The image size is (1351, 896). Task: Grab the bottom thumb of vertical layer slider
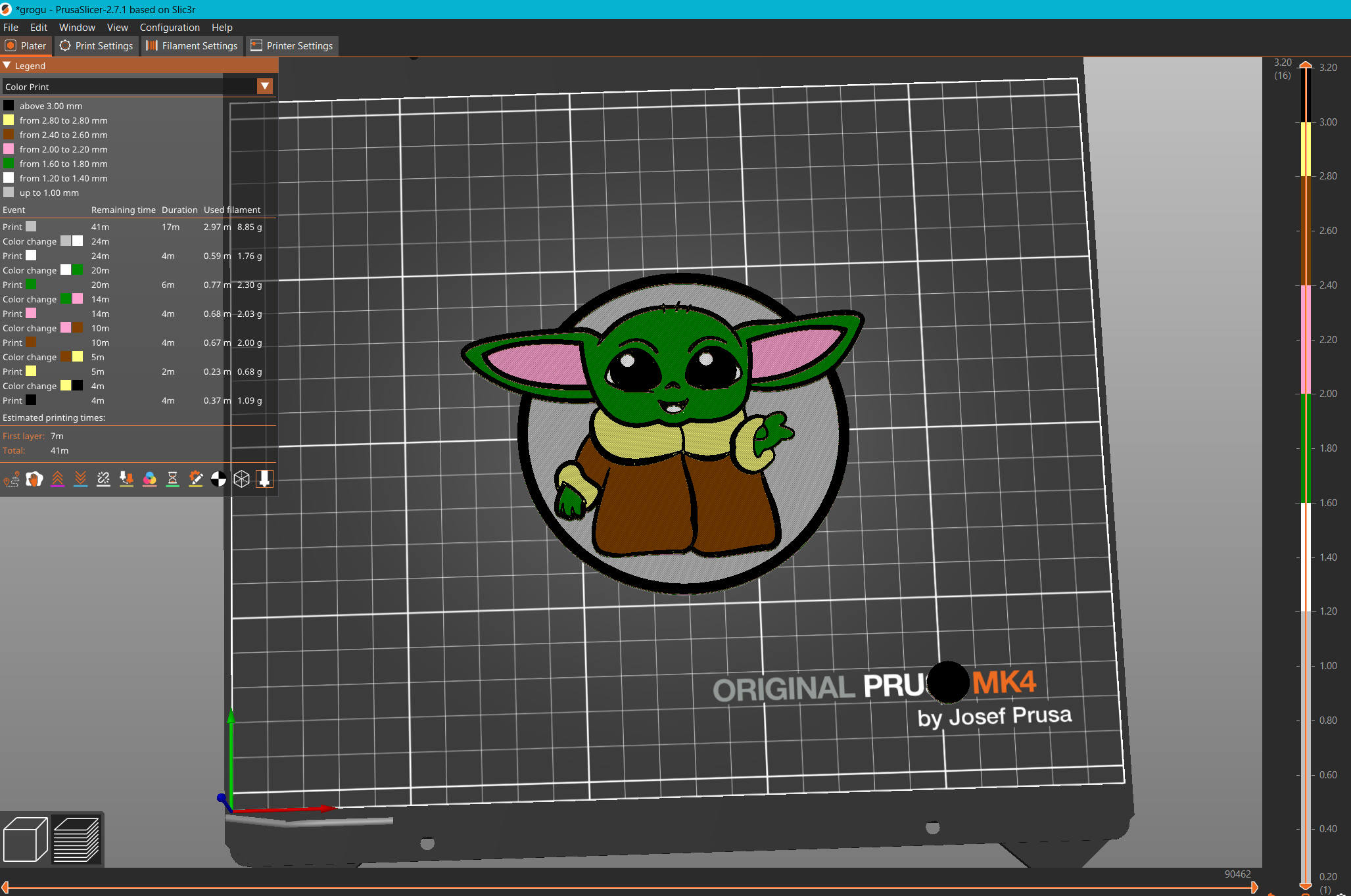click(x=1306, y=887)
